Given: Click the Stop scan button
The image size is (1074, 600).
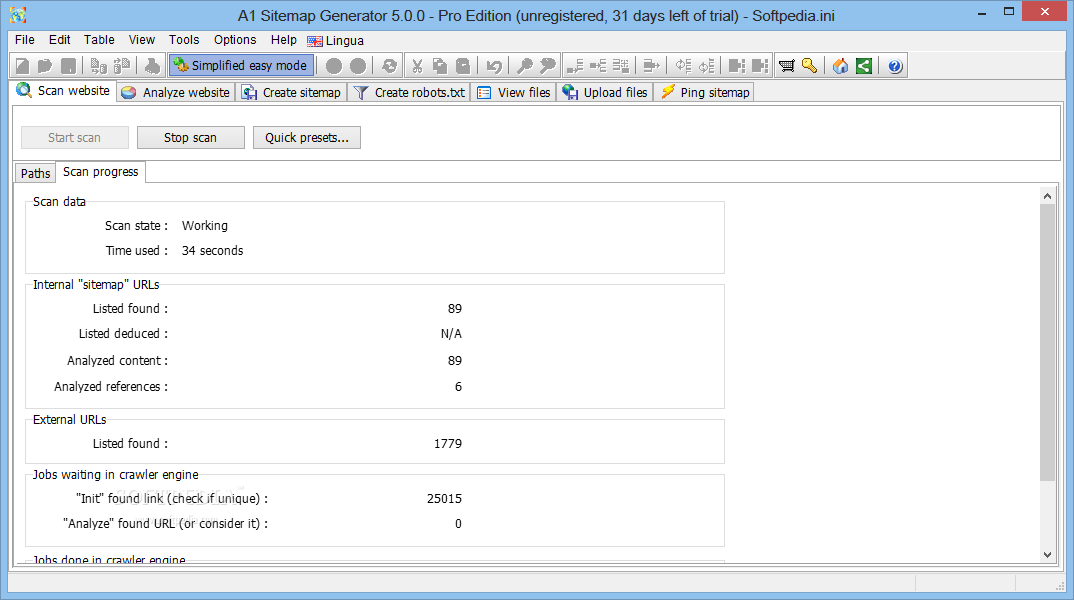Looking at the screenshot, I should click(x=190, y=138).
